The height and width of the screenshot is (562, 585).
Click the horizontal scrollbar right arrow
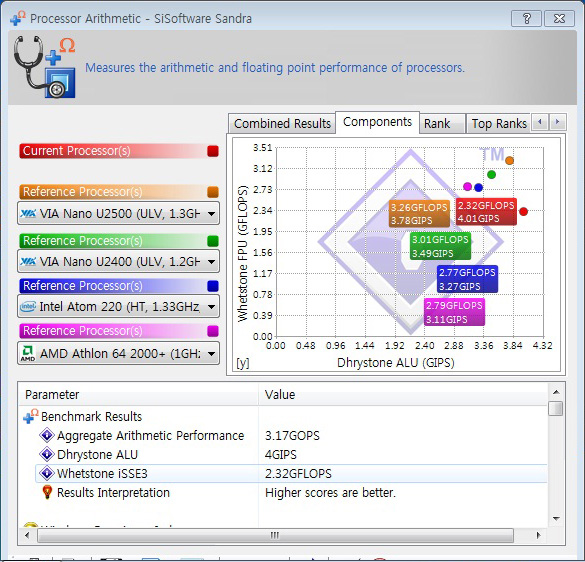(538, 536)
